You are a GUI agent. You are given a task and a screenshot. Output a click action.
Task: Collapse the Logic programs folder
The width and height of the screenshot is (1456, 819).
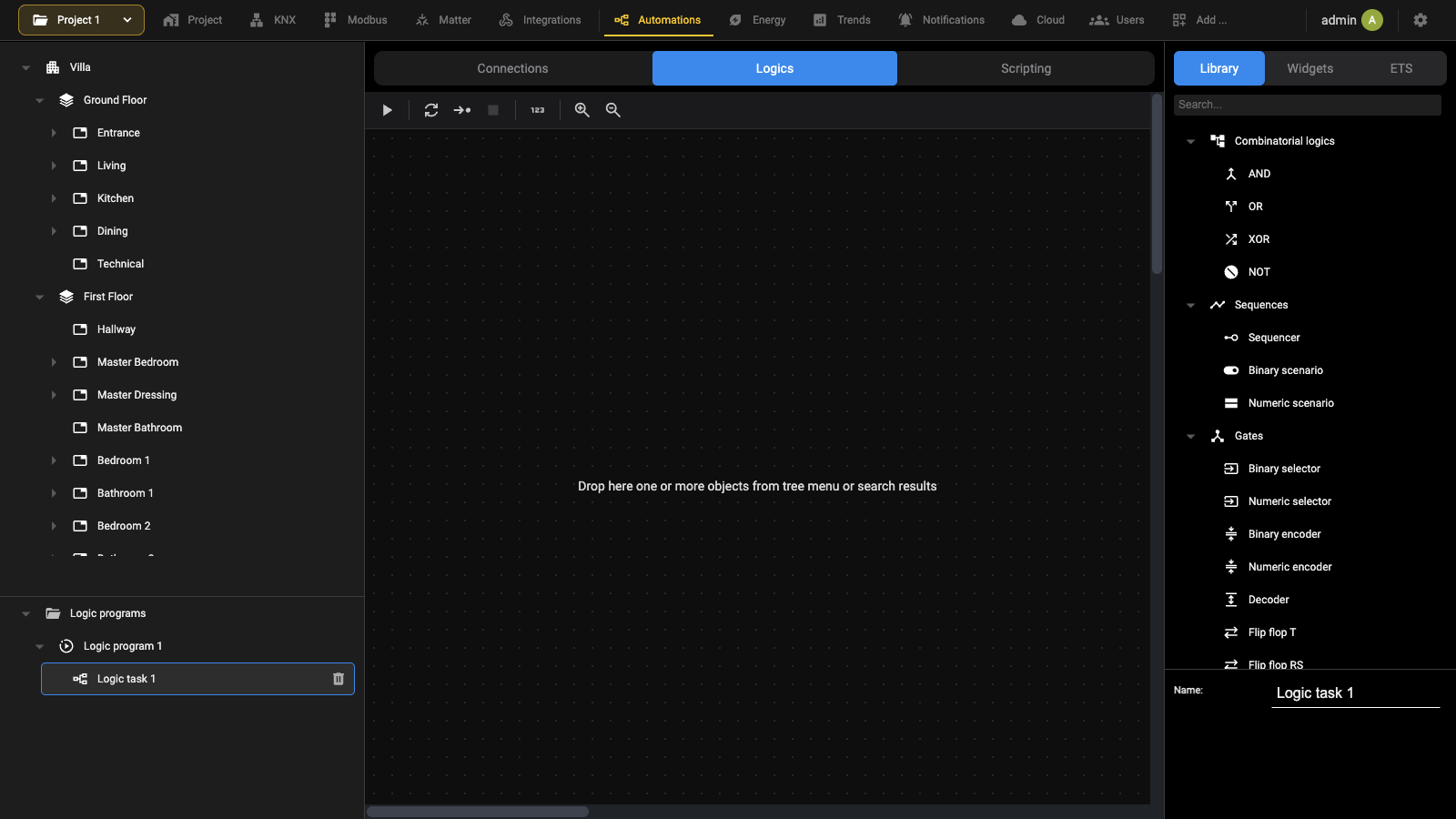click(x=25, y=613)
